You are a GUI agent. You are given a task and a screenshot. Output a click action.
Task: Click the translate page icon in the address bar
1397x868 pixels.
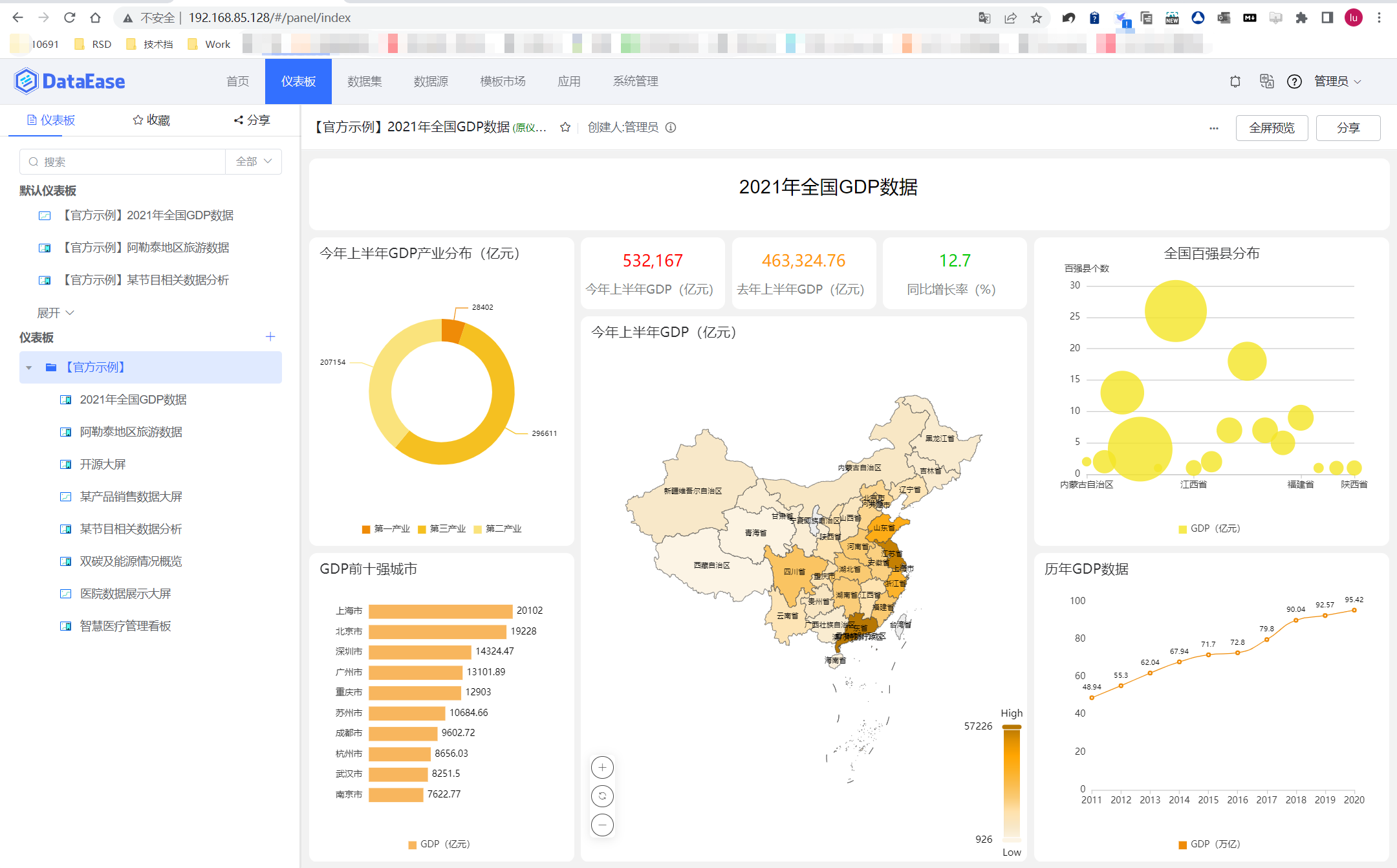(984, 17)
